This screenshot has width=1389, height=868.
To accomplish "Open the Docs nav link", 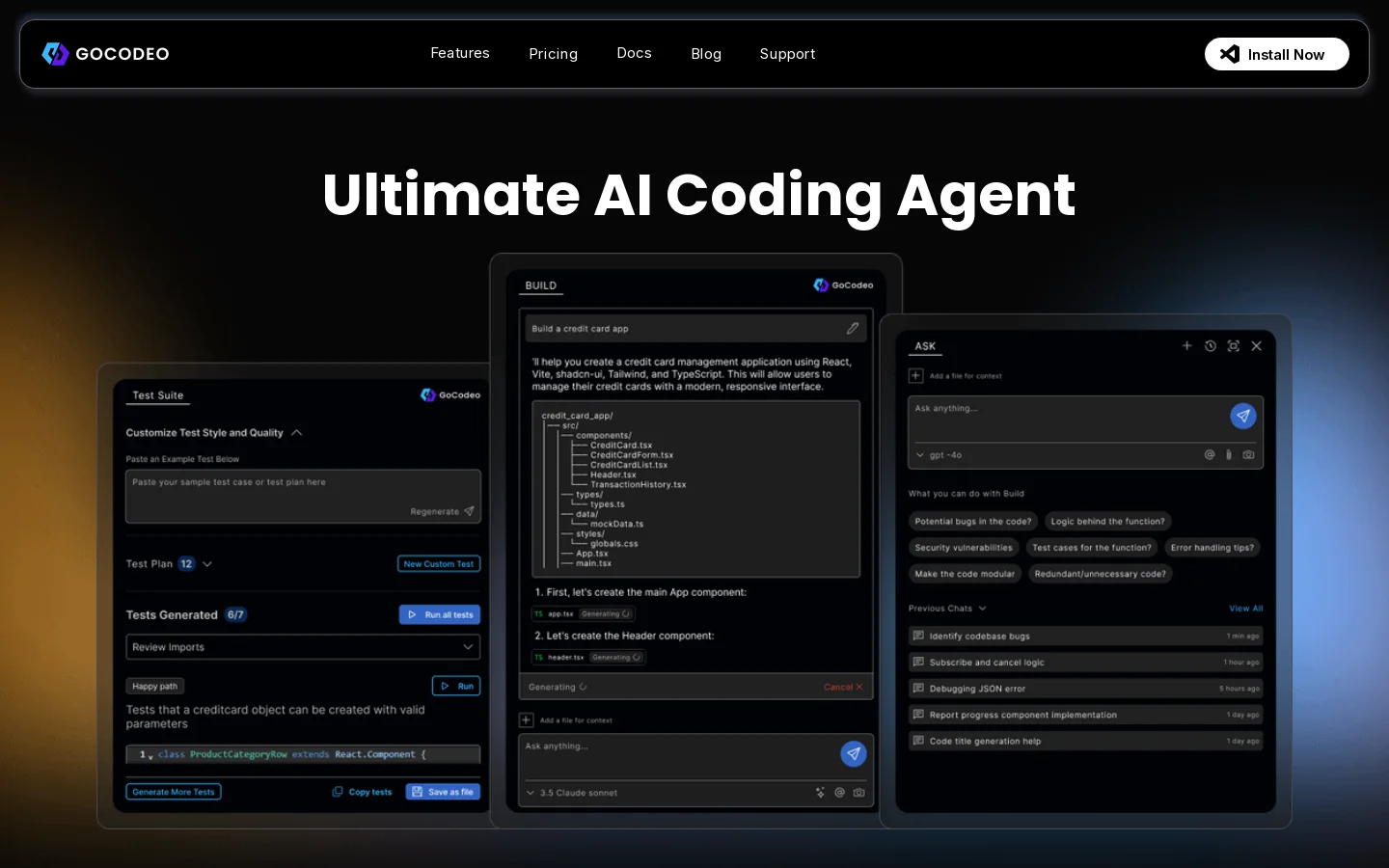I will coord(635,53).
